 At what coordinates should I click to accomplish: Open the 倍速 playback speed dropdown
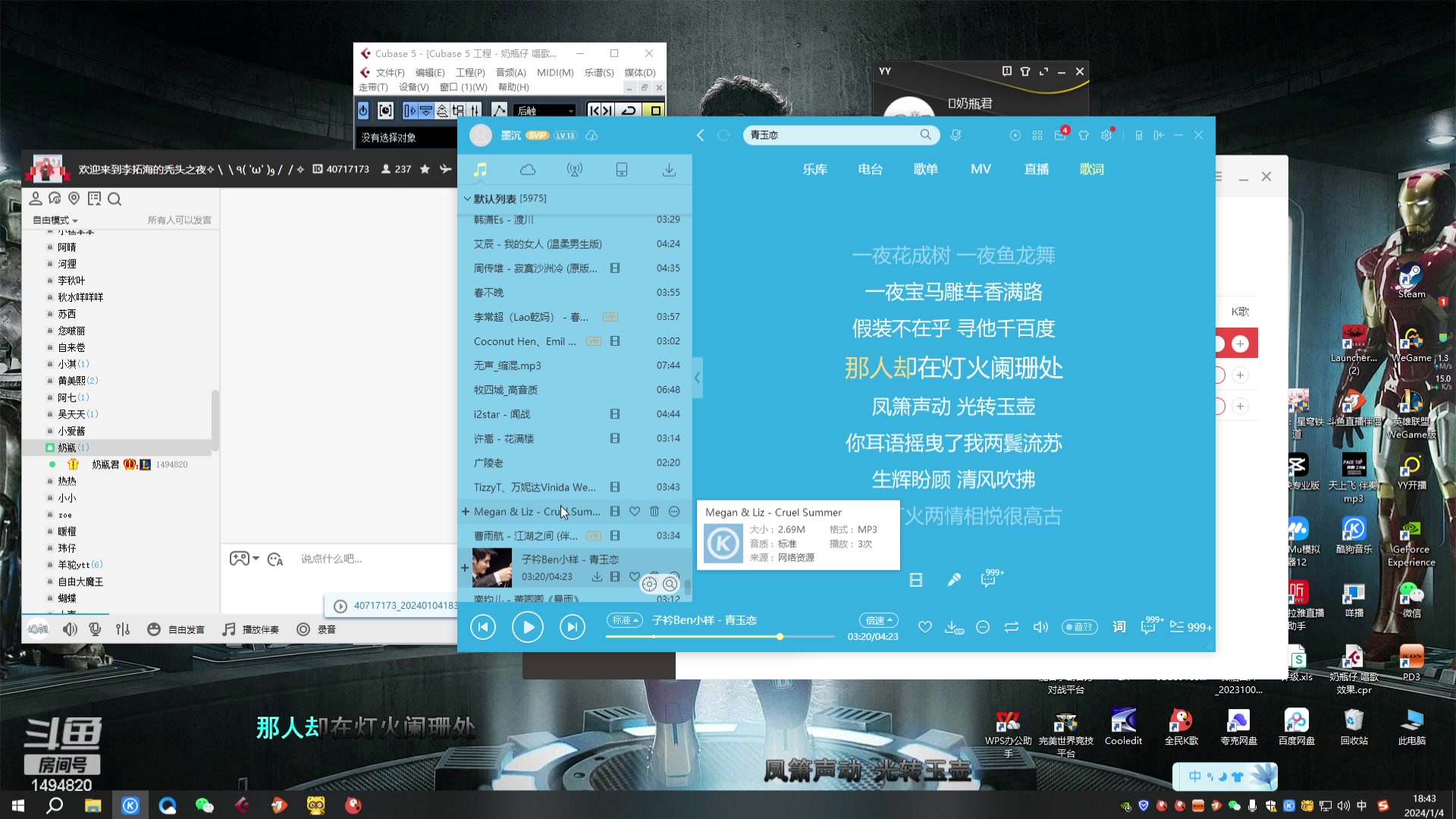(x=878, y=620)
